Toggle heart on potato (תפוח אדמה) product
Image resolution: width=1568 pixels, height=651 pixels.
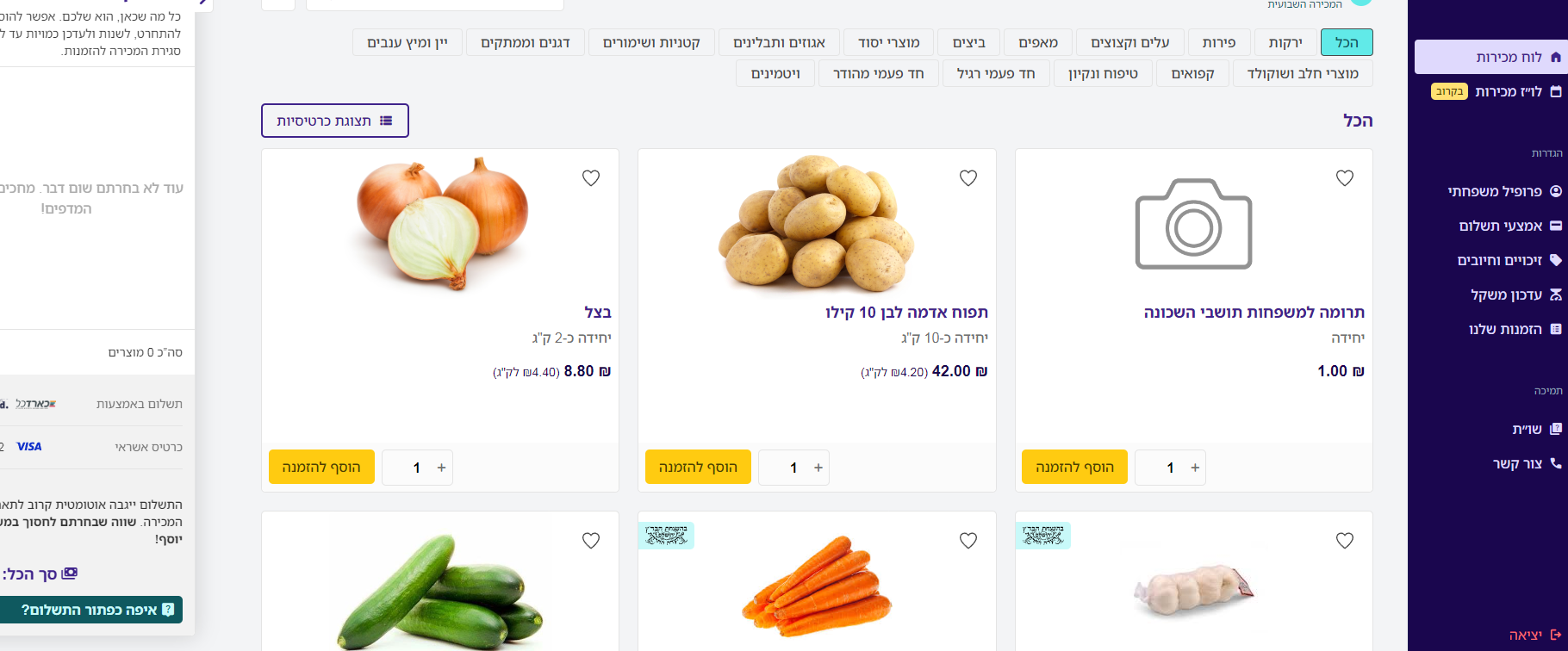point(968,178)
